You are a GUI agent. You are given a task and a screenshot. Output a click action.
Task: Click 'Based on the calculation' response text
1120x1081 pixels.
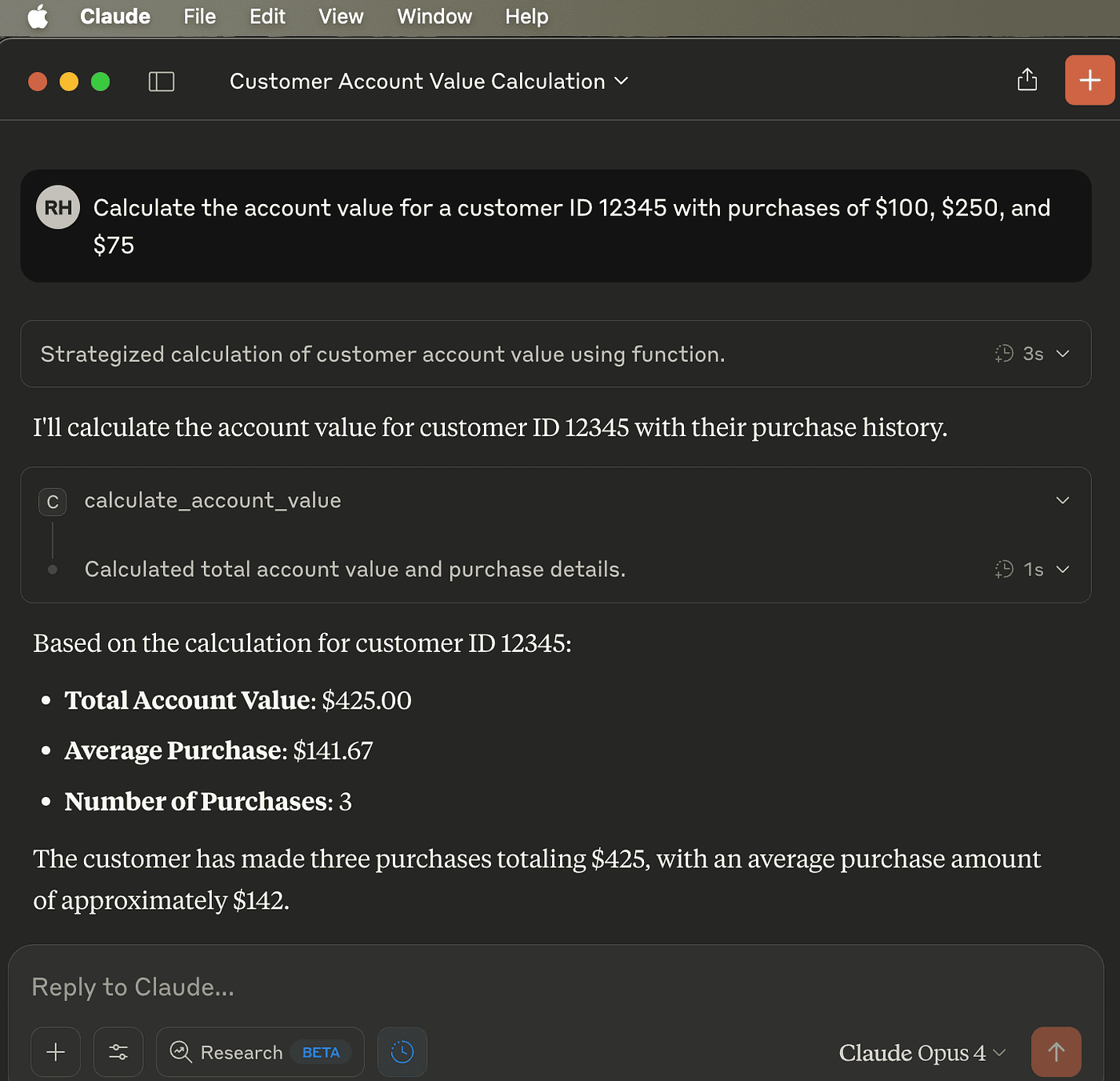pos(302,643)
